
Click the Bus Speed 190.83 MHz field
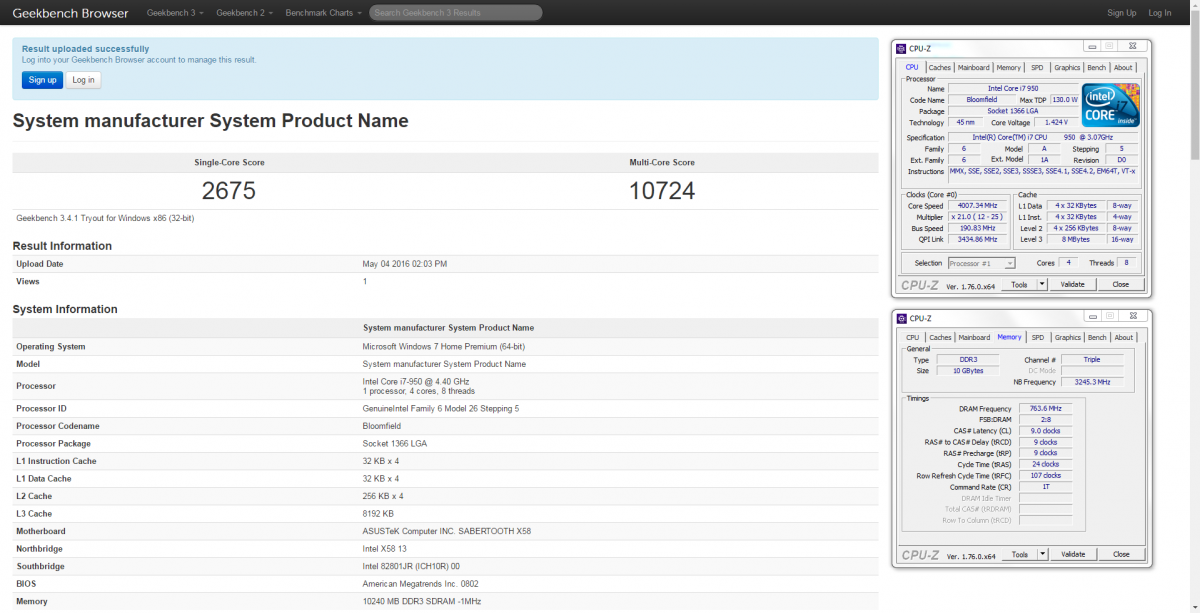[x=977, y=228]
